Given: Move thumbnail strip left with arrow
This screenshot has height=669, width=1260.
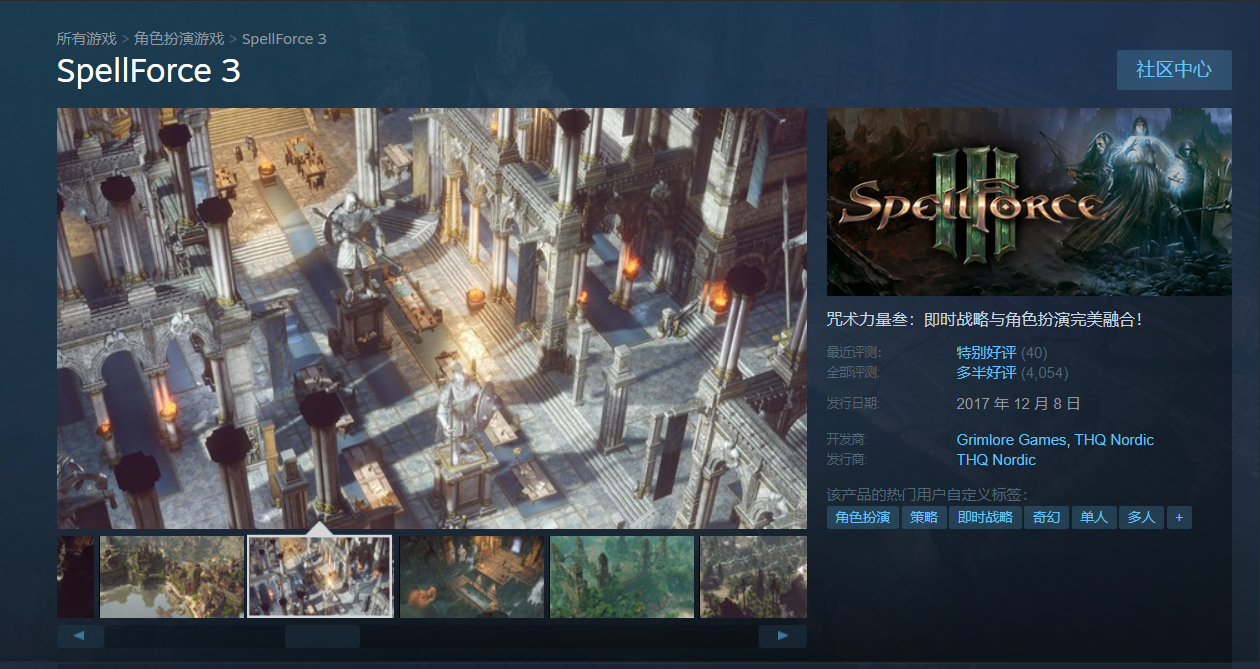Looking at the screenshot, I should (81, 636).
